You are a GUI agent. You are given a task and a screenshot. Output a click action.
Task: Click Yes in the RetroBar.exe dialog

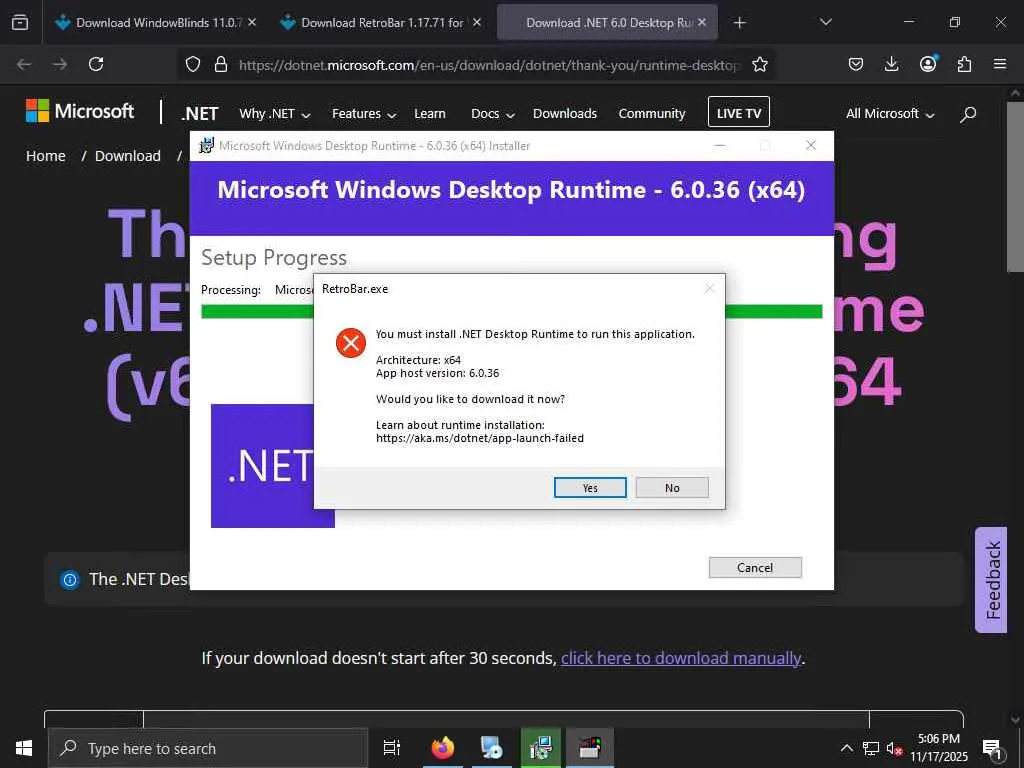point(590,488)
